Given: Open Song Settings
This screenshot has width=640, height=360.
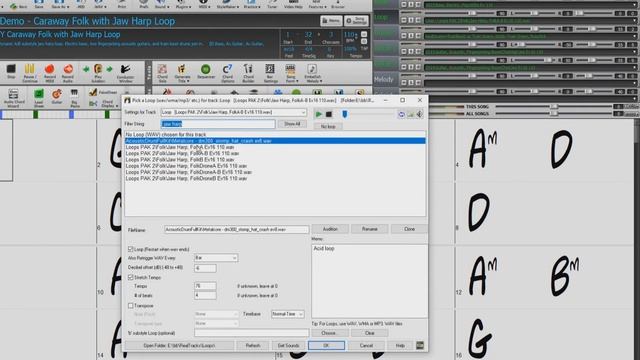Looking at the screenshot, I should [x=356, y=20].
